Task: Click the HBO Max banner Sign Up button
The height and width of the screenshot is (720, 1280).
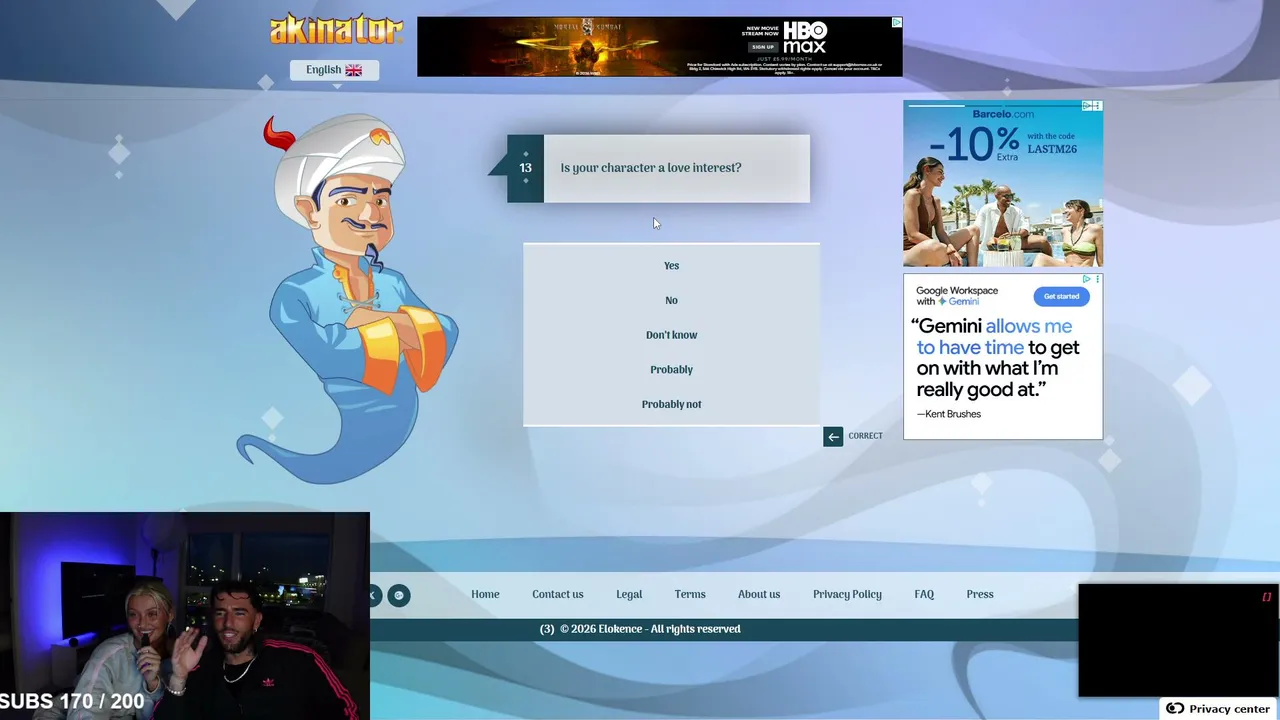Action: (x=763, y=47)
